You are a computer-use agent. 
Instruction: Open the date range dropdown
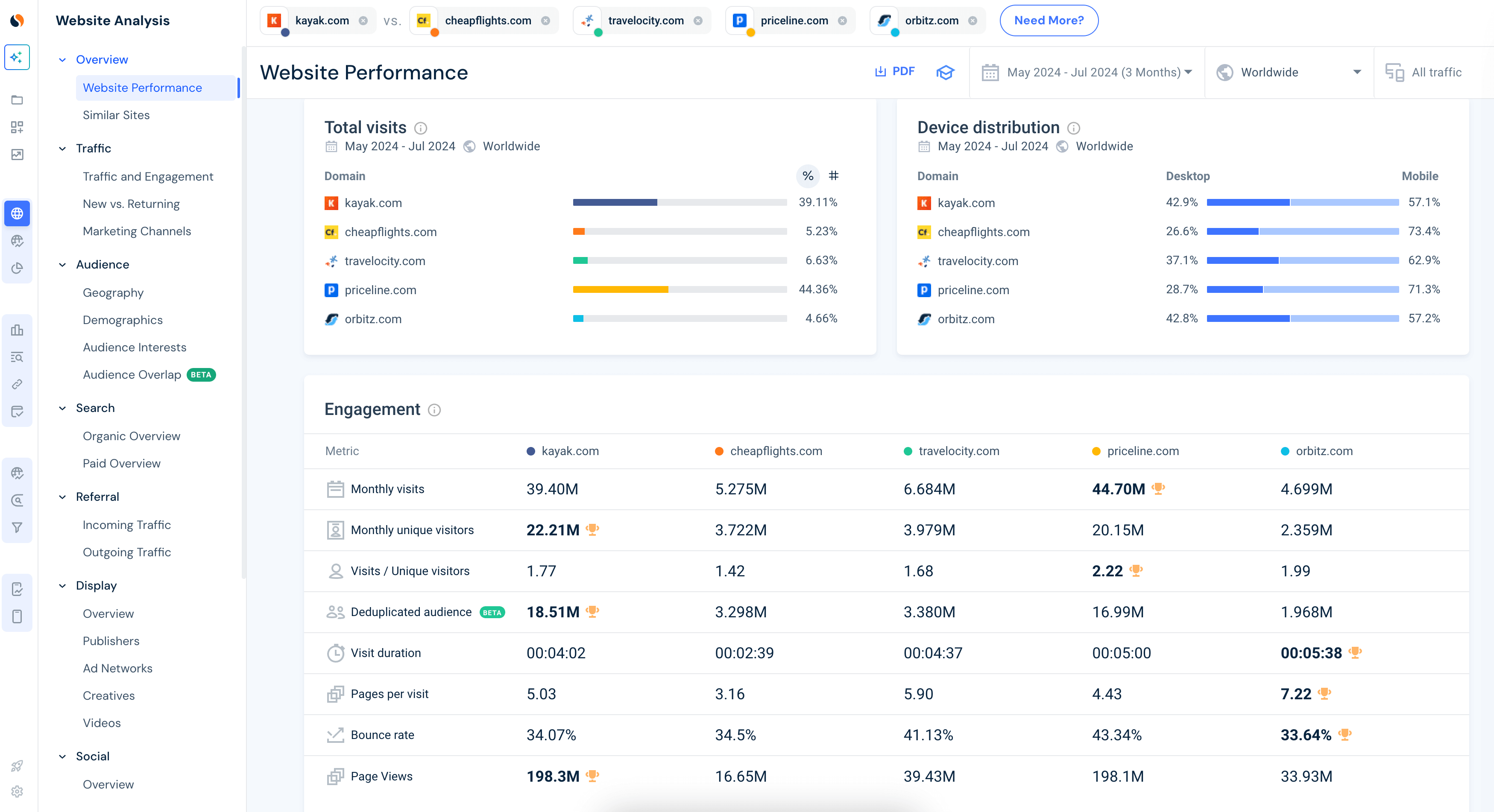click(x=1087, y=73)
